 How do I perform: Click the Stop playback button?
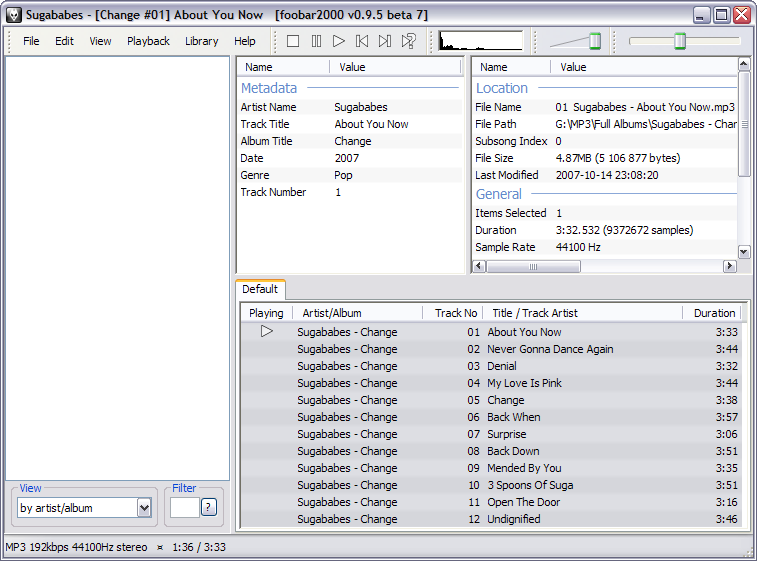(x=293, y=41)
